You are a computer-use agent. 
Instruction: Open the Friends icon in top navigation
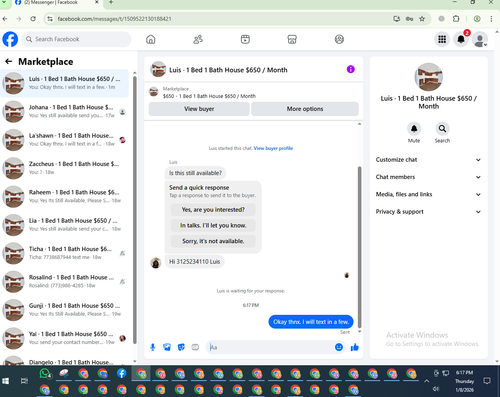pyautogui.click(x=198, y=39)
